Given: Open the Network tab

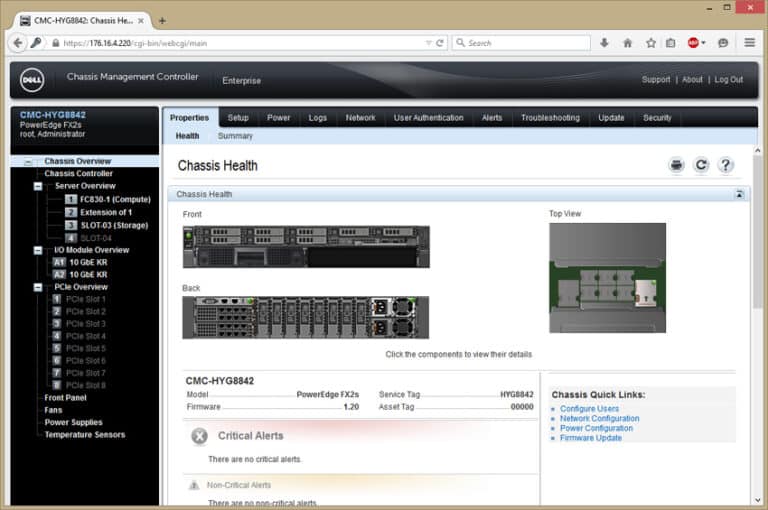Looking at the screenshot, I should [x=360, y=118].
